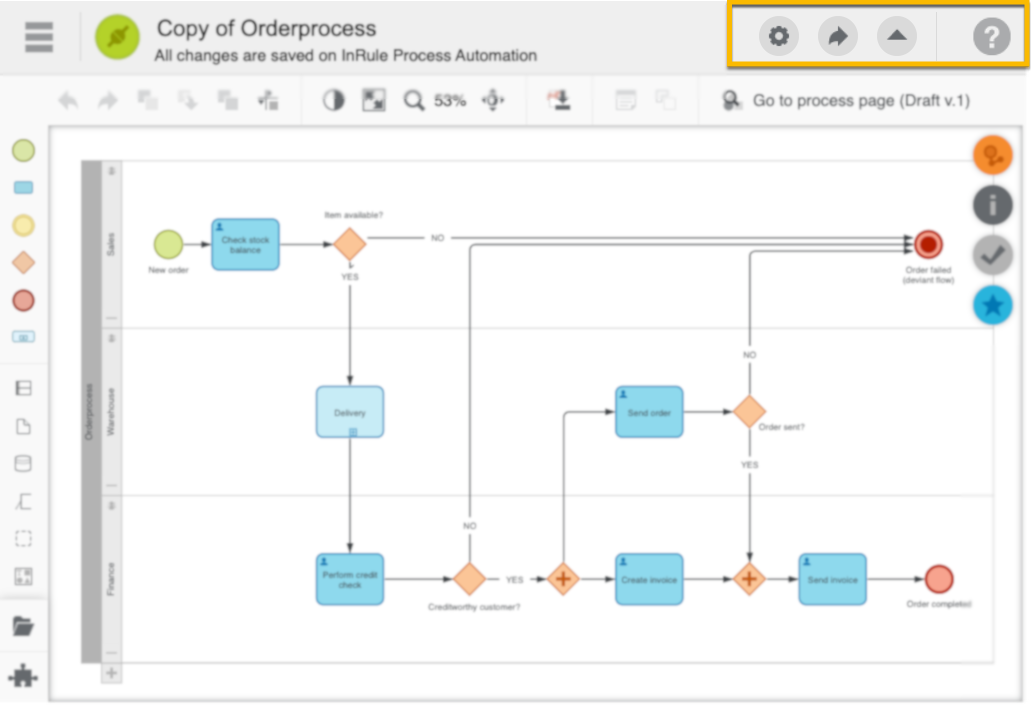
Task: Open the info panel round button
Action: coord(992,205)
